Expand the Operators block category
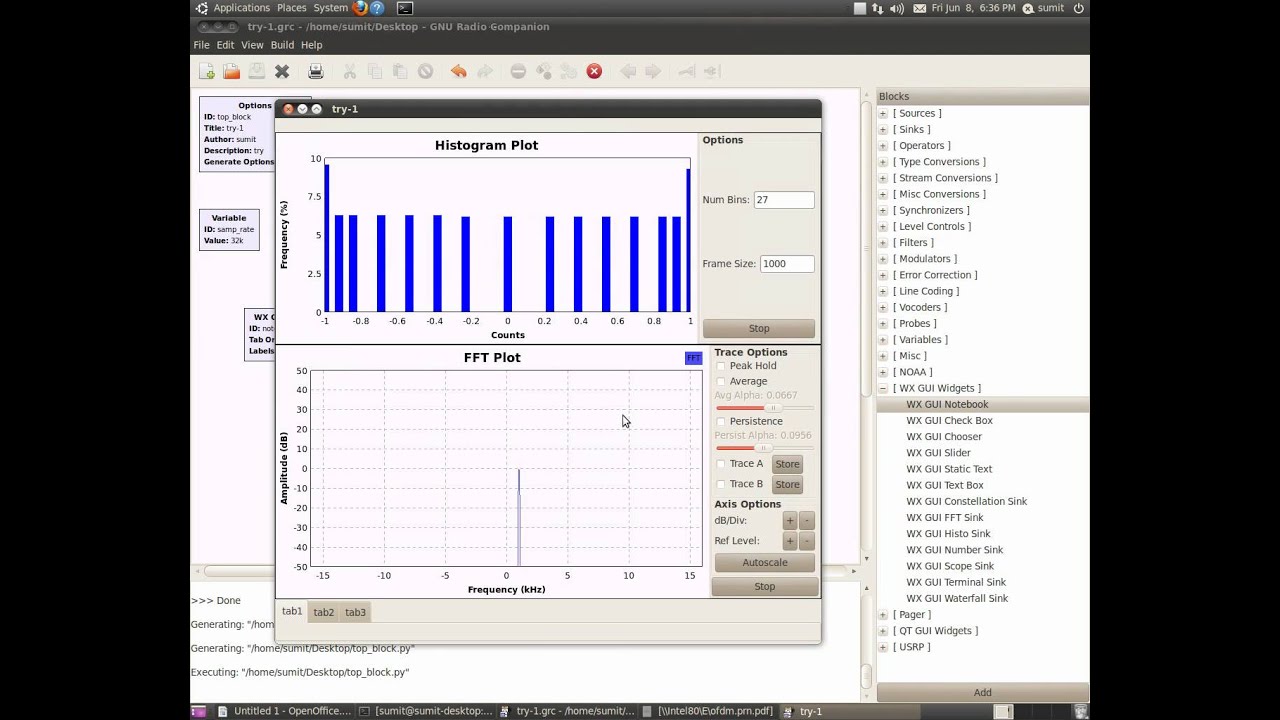1280x720 pixels. coord(883,146)
